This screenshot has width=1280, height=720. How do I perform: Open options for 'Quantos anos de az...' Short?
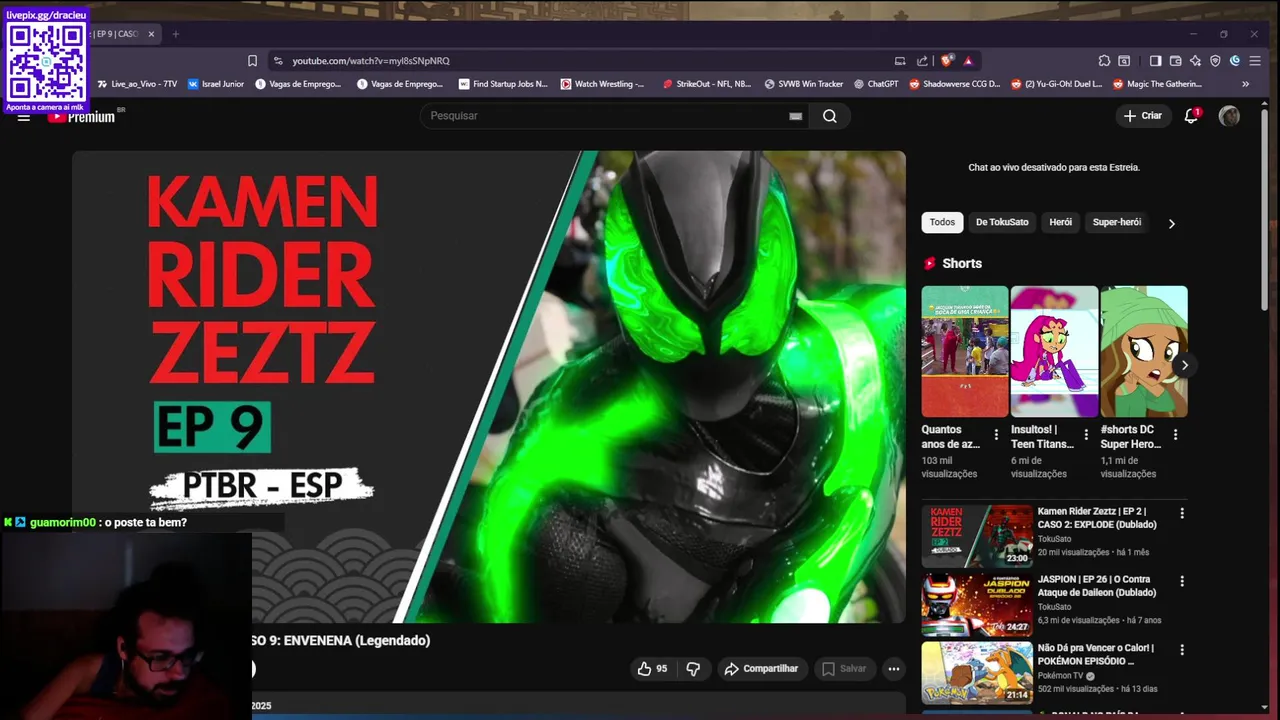click(996, 435)
